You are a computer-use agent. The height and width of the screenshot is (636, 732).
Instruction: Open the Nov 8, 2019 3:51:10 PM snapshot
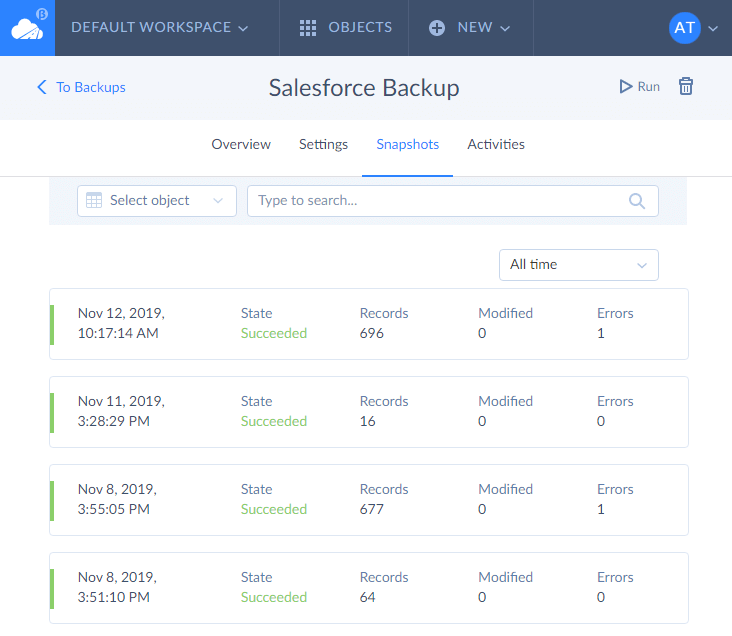point(369,588)
